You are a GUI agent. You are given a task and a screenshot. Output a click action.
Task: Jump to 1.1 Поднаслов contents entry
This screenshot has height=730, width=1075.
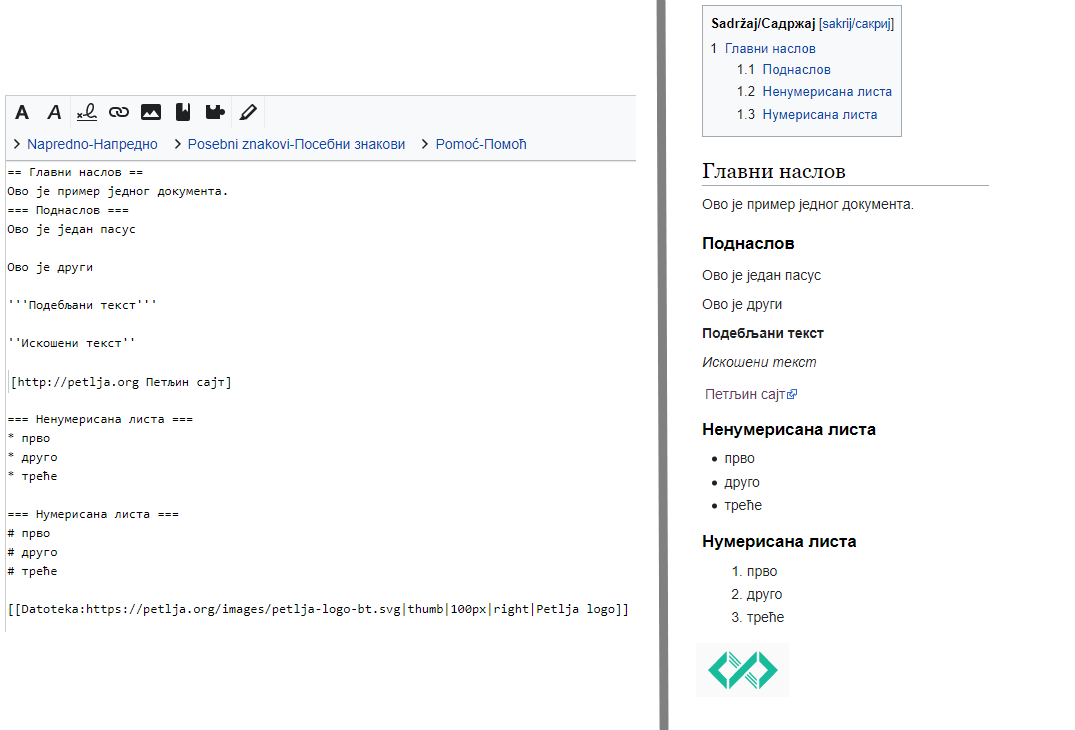click(796, 69)
